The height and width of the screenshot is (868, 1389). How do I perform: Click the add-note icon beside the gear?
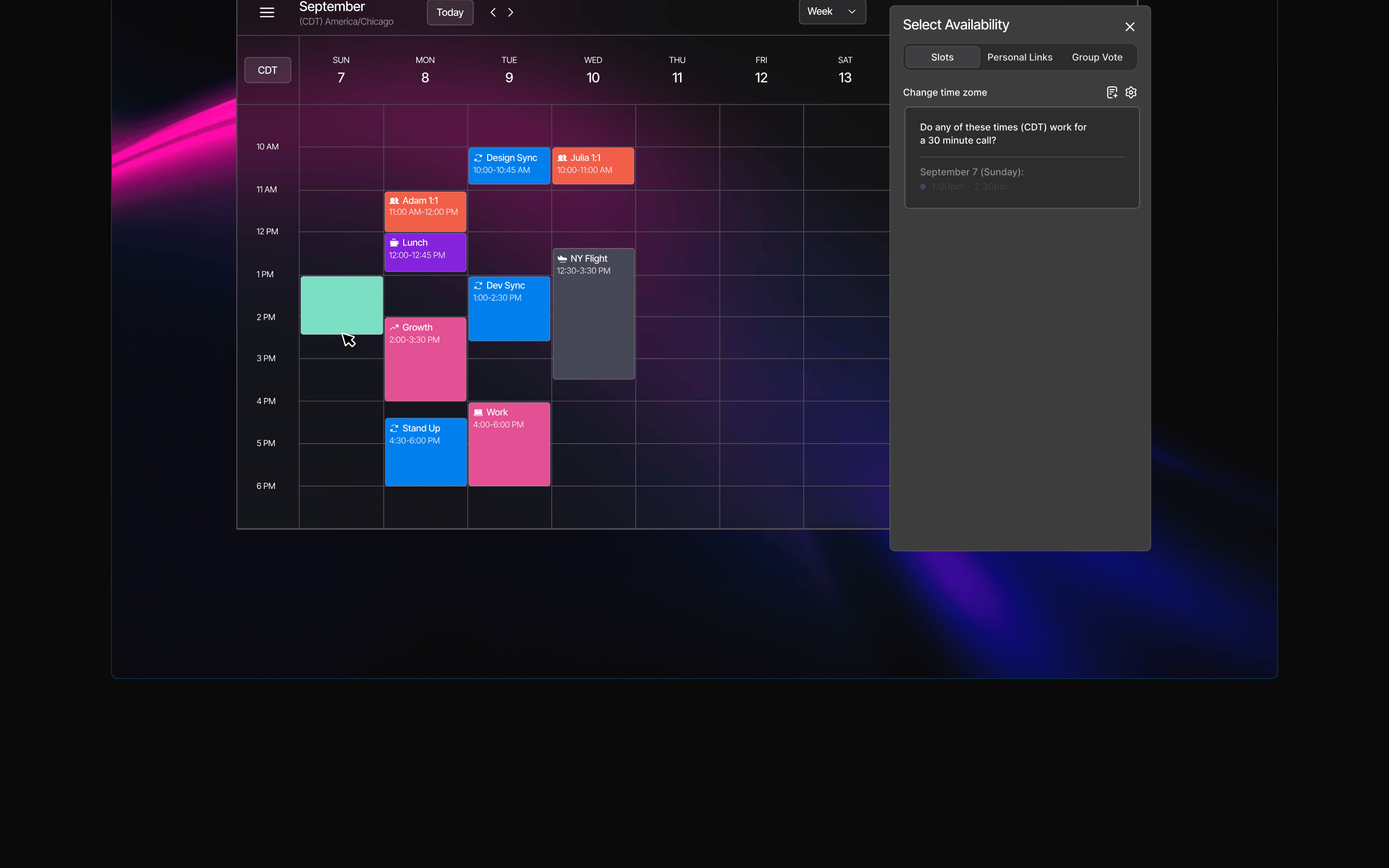[1112, 93]
